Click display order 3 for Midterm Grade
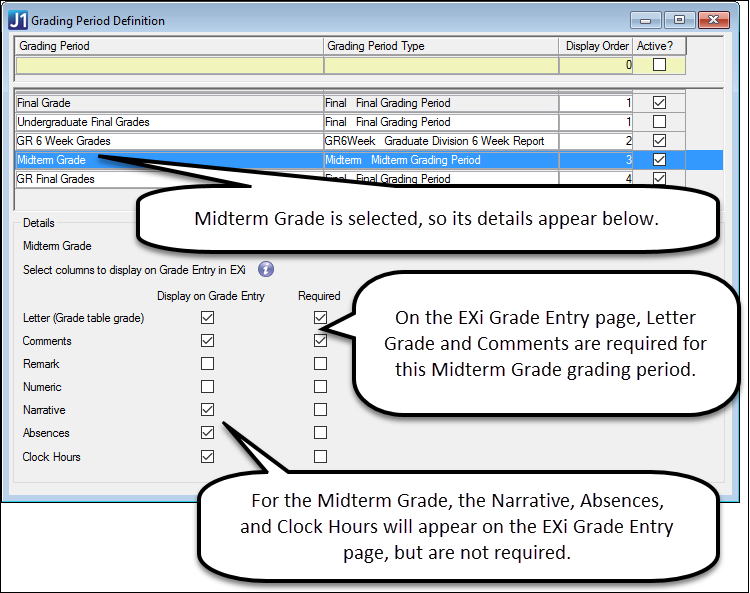 [x=596, y=160]
